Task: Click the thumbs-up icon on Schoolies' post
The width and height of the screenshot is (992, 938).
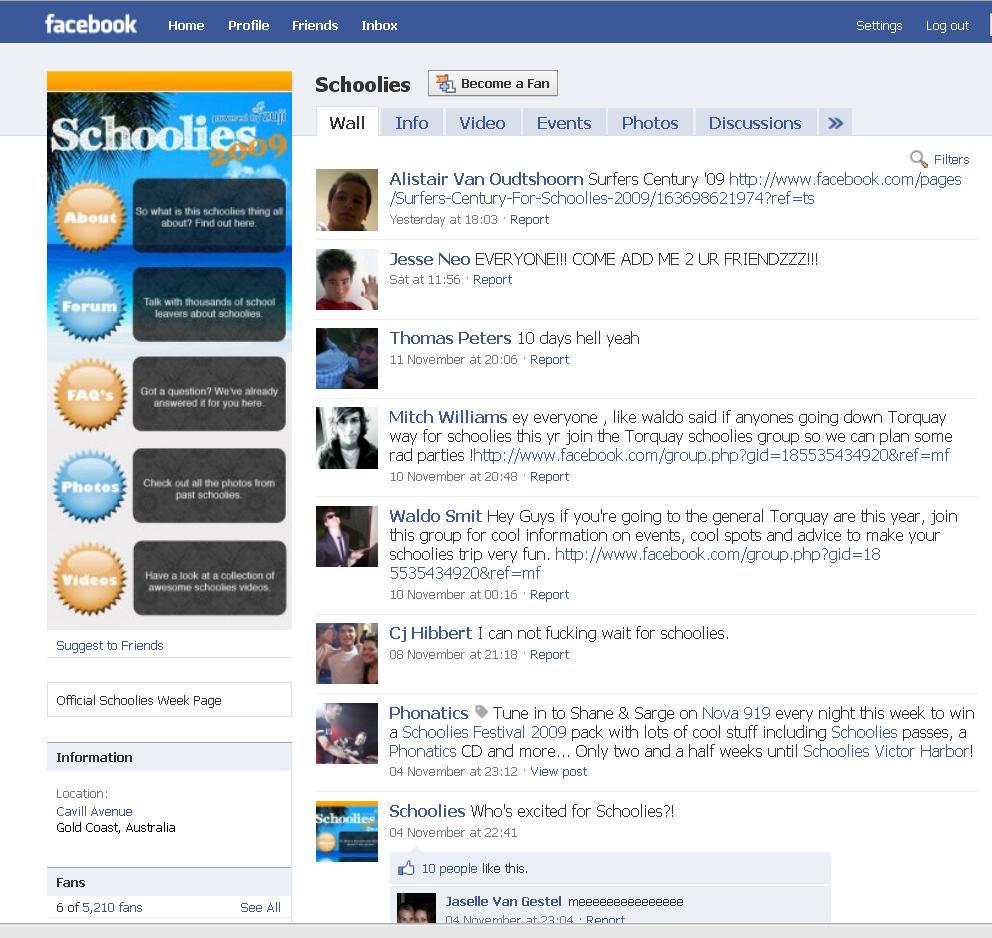Action: coord(405,868)
